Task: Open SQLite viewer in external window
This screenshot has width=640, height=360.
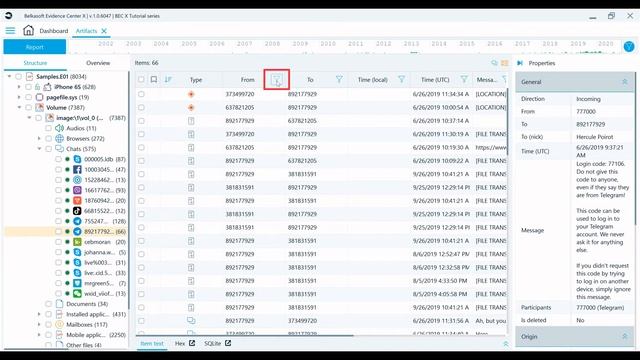Action: point(228,343)
